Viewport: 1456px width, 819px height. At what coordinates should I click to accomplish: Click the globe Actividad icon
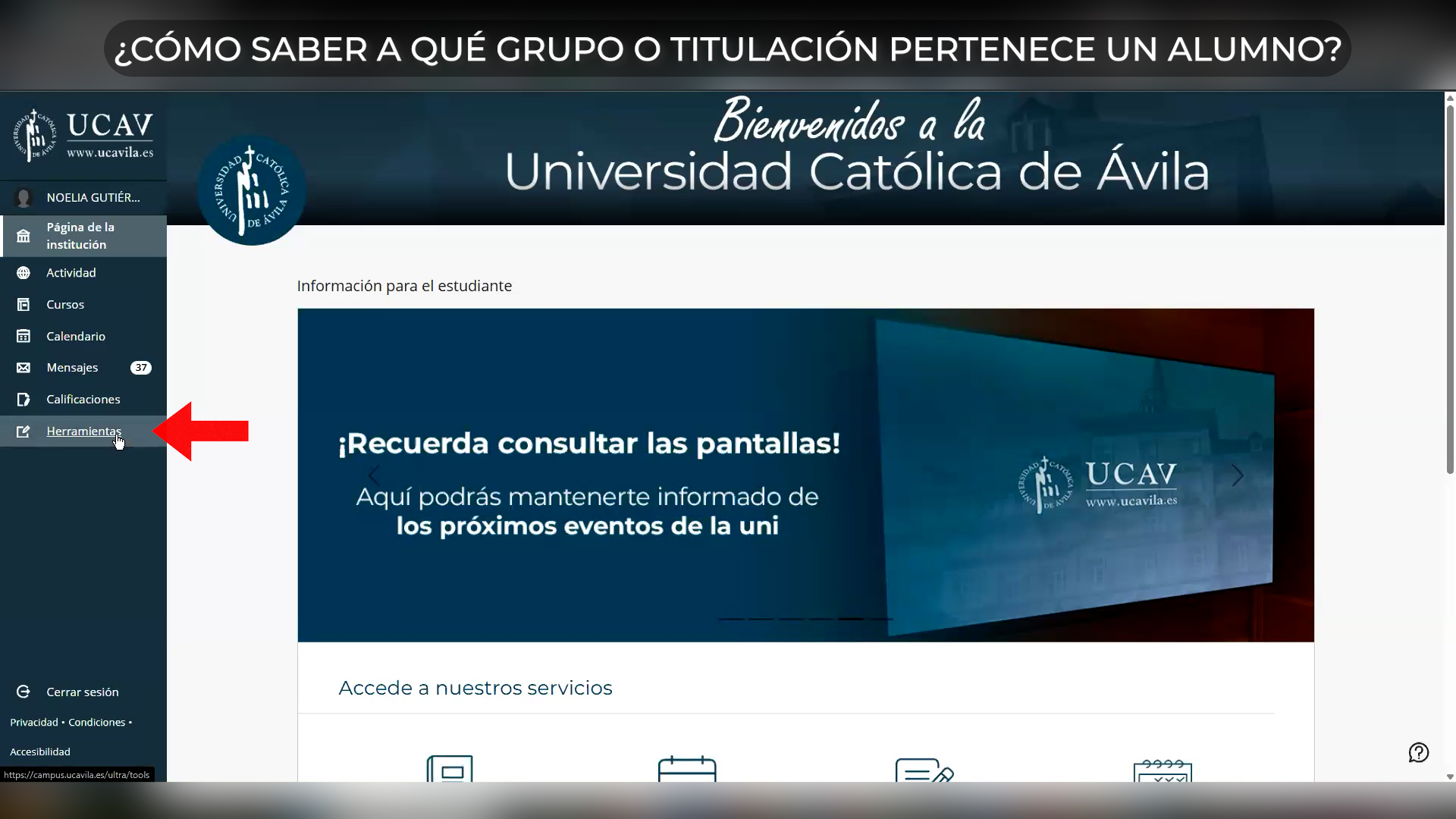pos(24,273)
